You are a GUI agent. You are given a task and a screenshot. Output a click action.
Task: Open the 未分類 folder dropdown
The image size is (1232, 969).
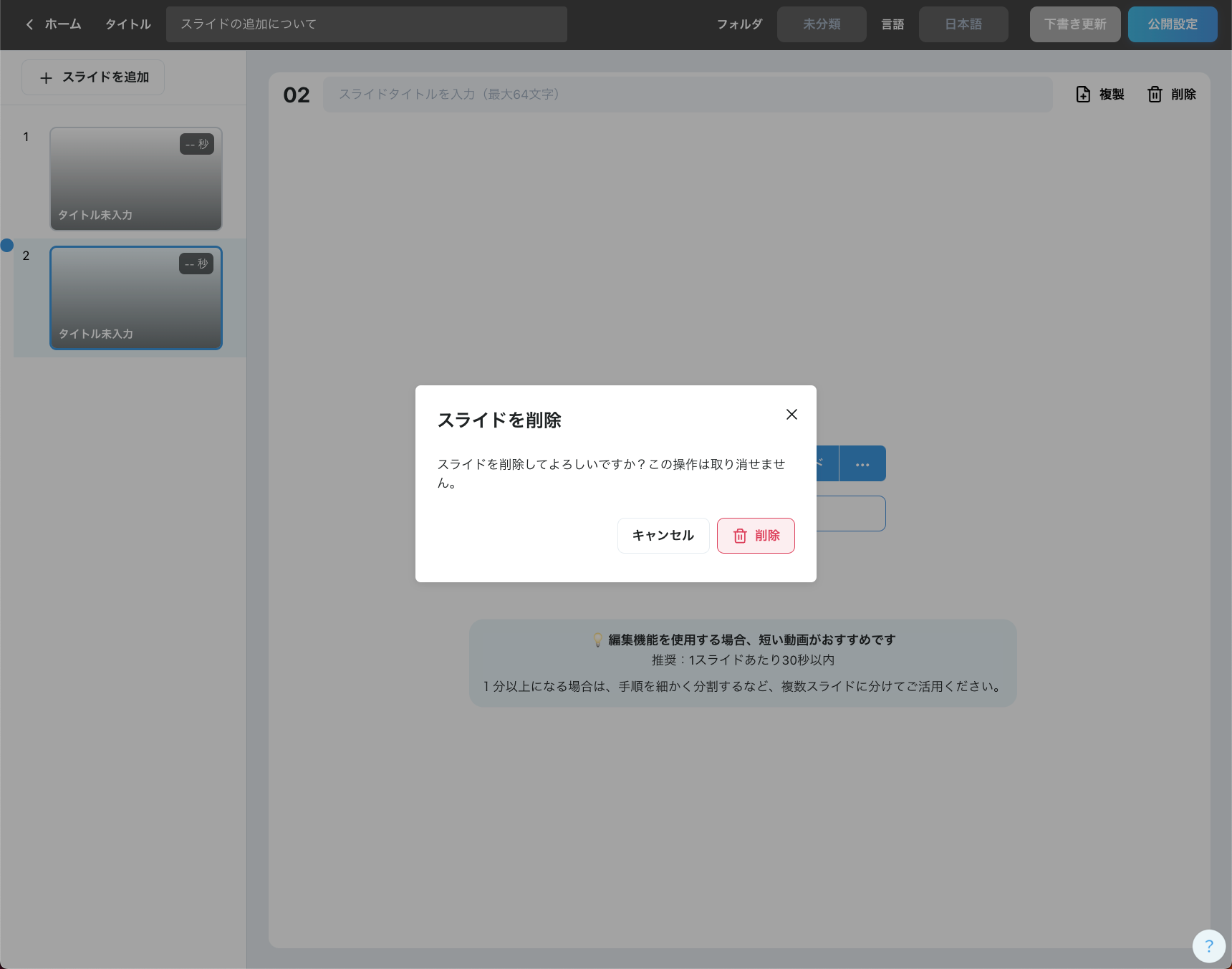click(822, 24)
